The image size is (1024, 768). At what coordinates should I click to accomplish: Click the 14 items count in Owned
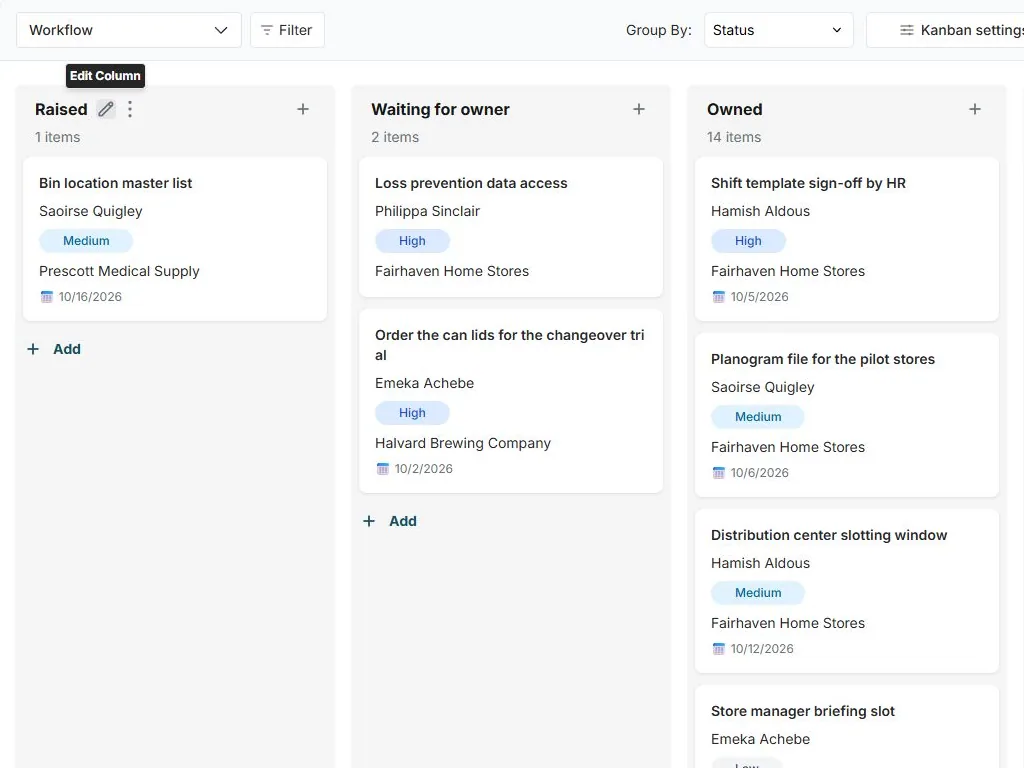tap(734, 137)
